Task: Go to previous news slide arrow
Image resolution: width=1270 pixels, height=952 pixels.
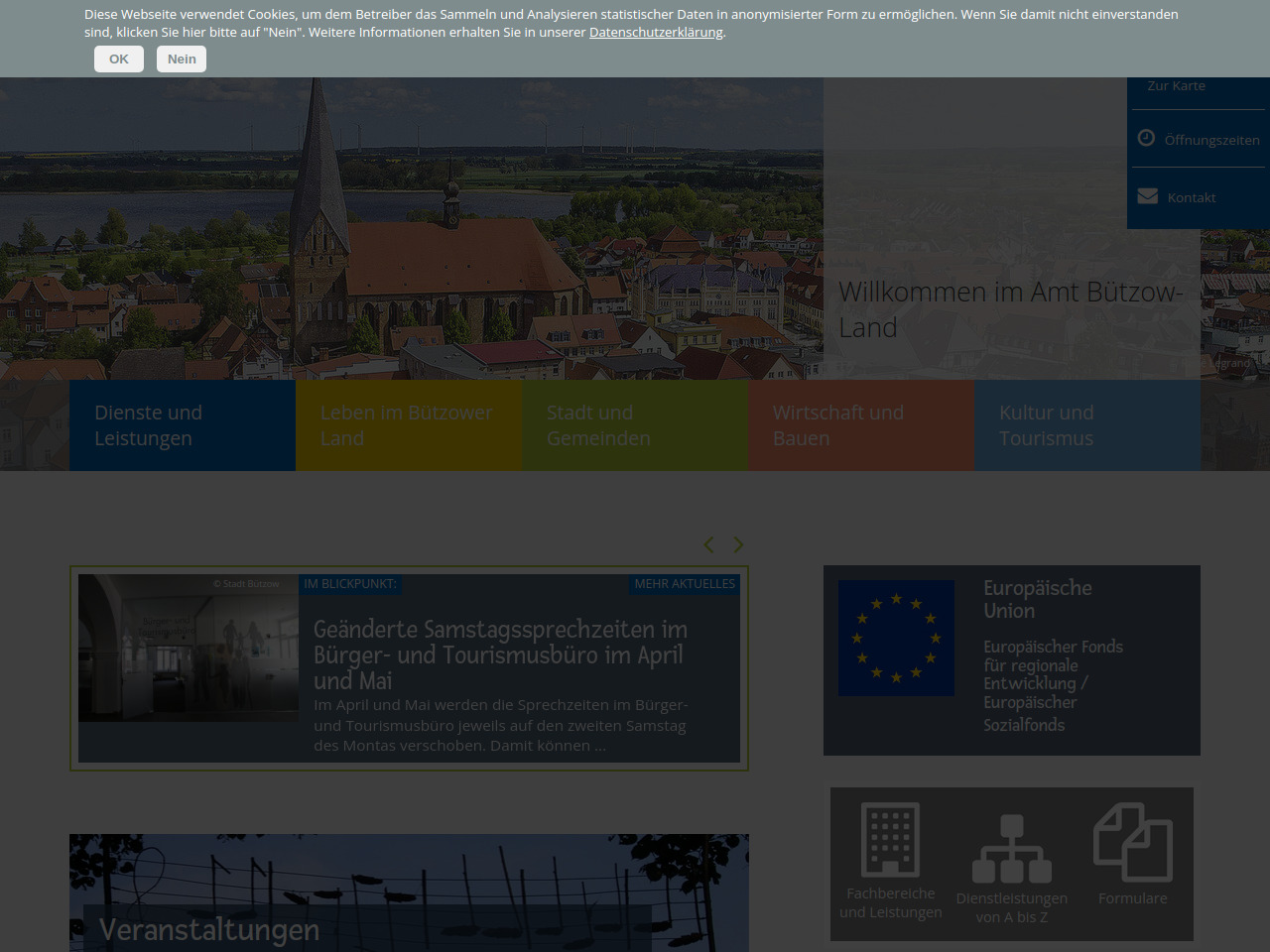Action: click(708, 544)
